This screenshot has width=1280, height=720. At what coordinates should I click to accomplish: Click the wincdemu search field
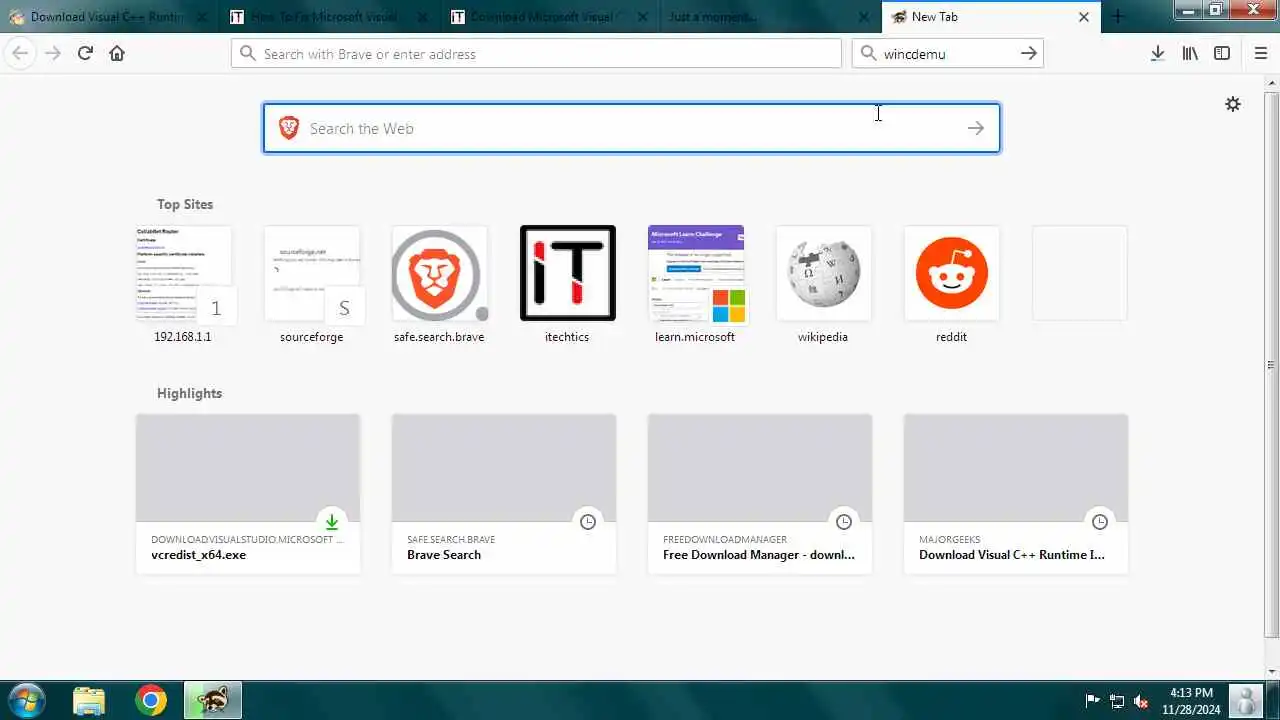[x=948, y=54]
